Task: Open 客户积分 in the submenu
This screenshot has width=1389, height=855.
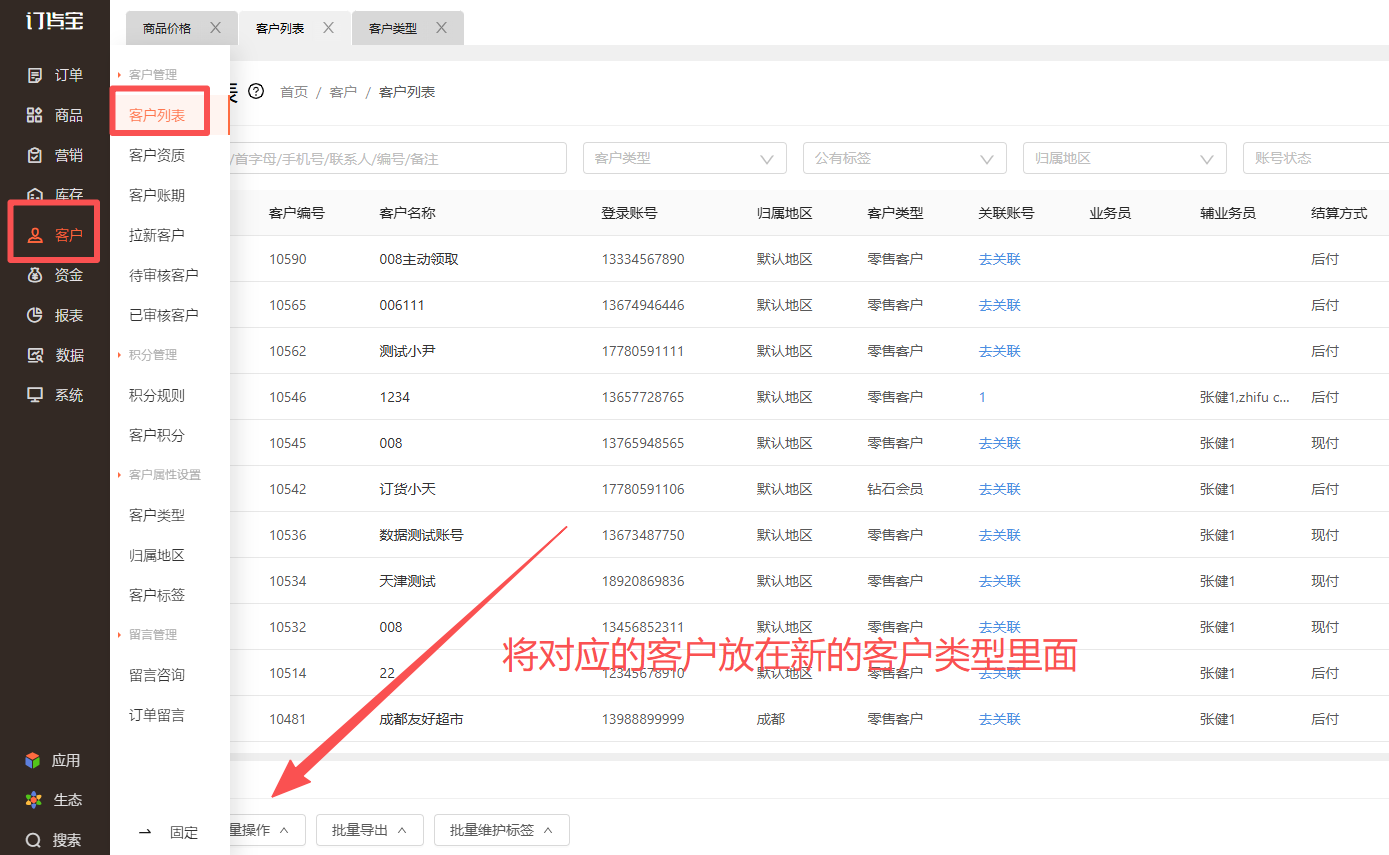Action: coord(157,435)
